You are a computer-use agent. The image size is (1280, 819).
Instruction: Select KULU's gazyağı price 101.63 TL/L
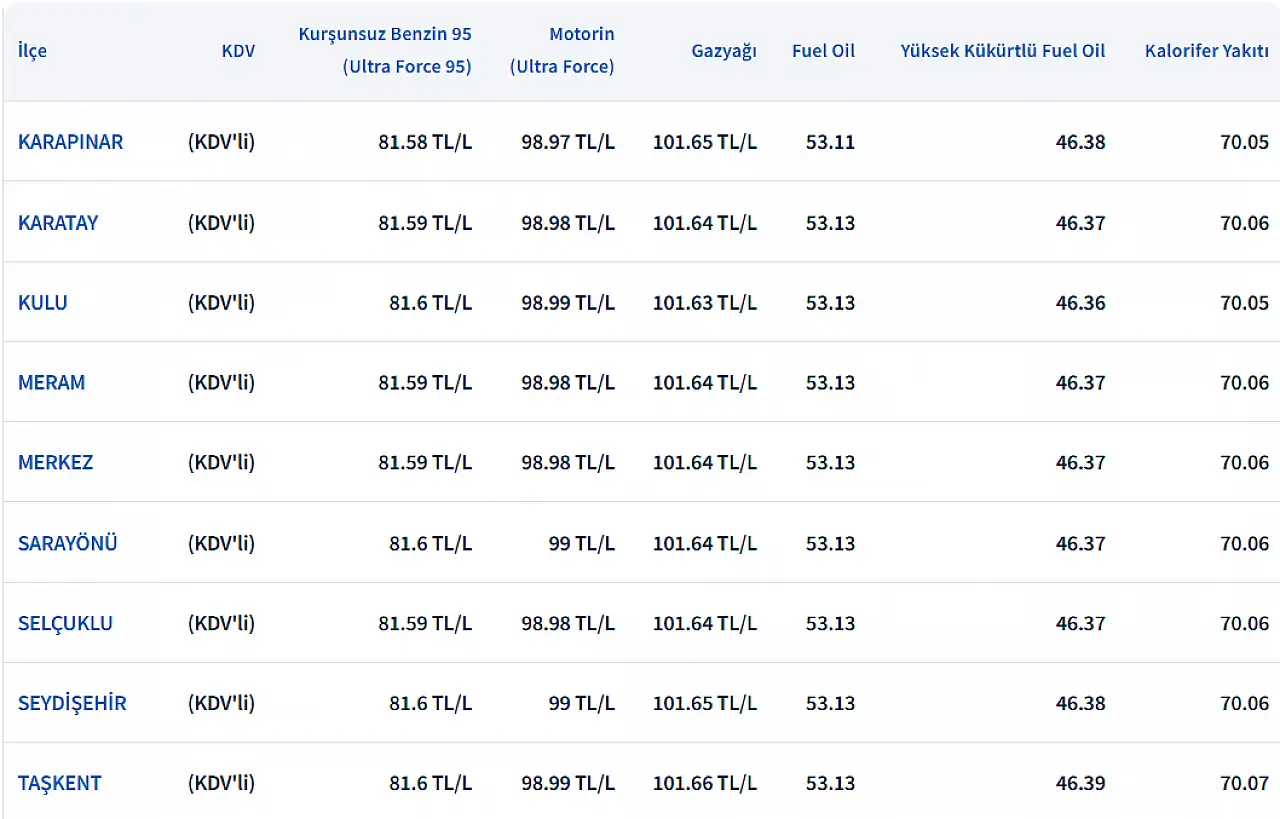(705, 303)
